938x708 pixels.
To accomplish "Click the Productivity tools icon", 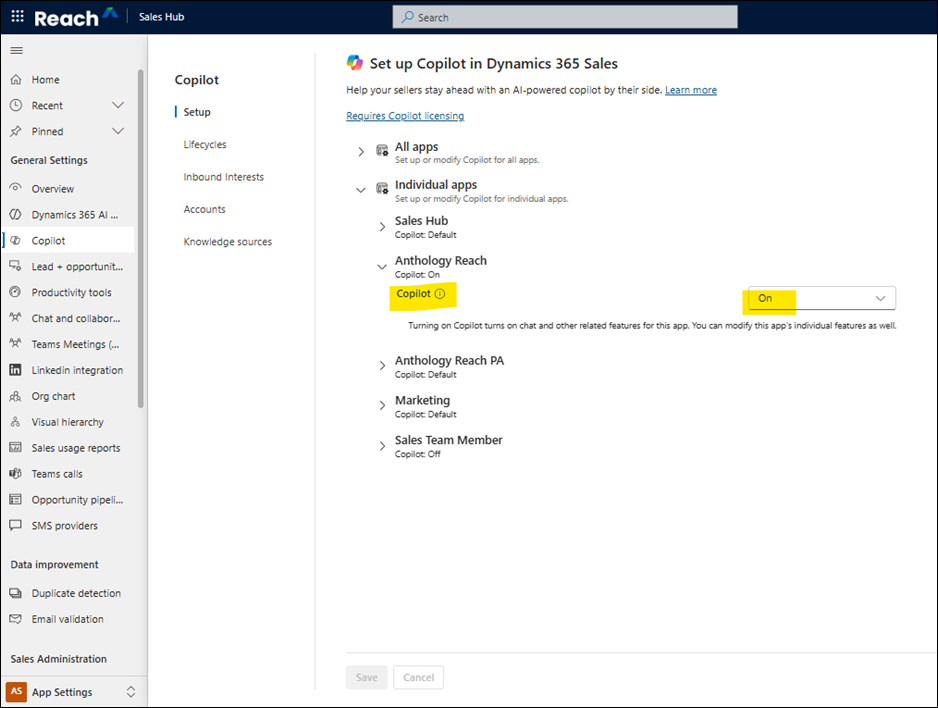I will point(16,292).
